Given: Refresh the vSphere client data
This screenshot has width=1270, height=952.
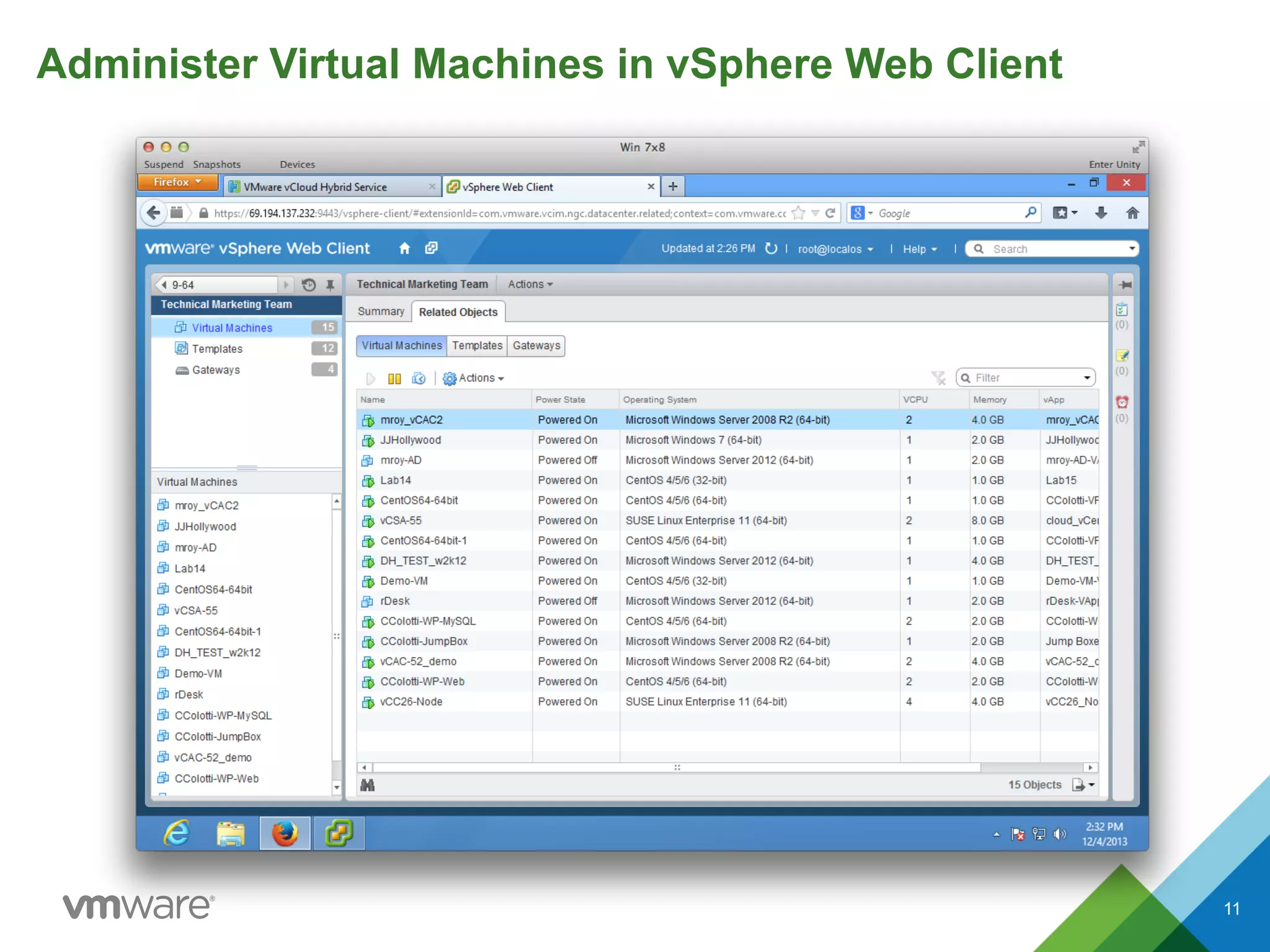Looking at the screenshot, I should (771, 249).
